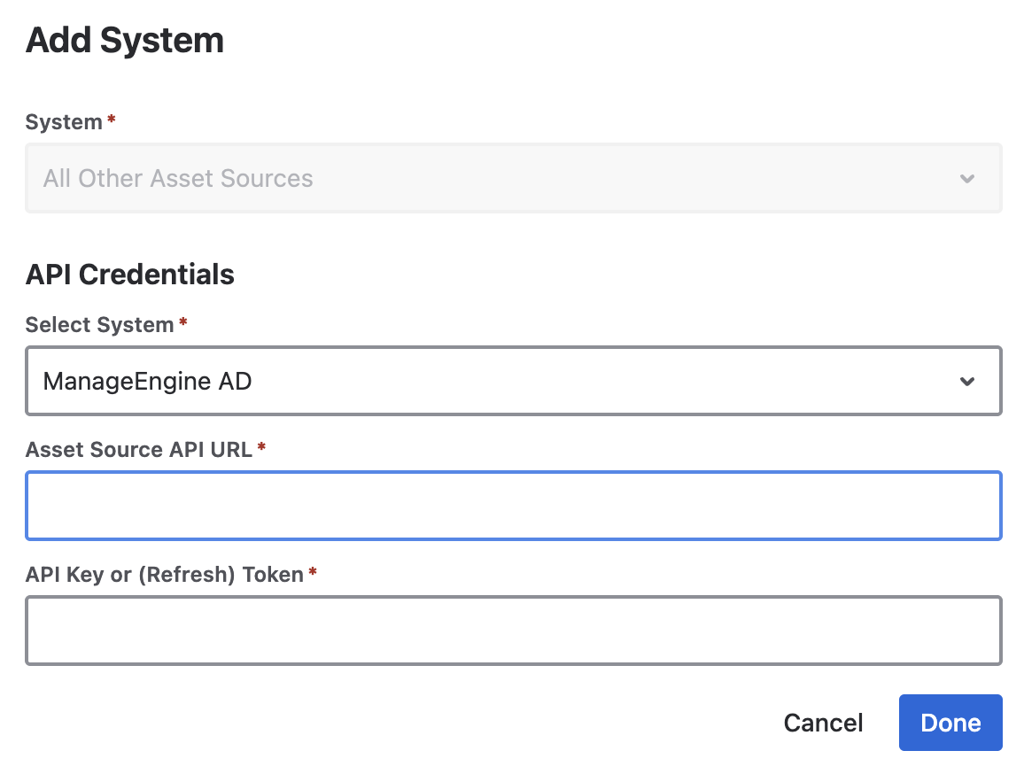This screenshot has width=1024, height=774.
Task: Click the ManageEngine AD selected value text
Action: pos(147,381)
